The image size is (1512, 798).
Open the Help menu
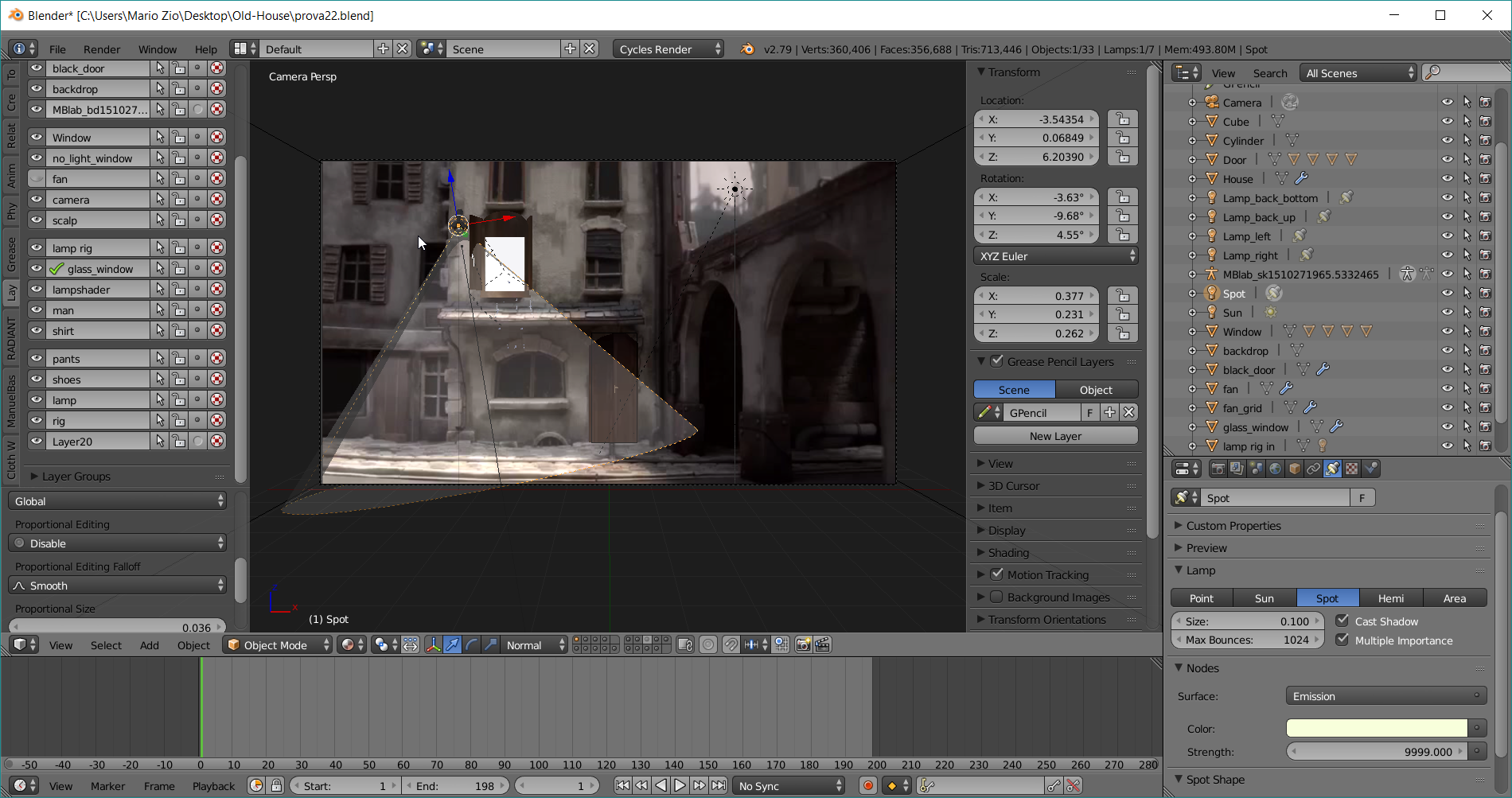pos(205,49)
